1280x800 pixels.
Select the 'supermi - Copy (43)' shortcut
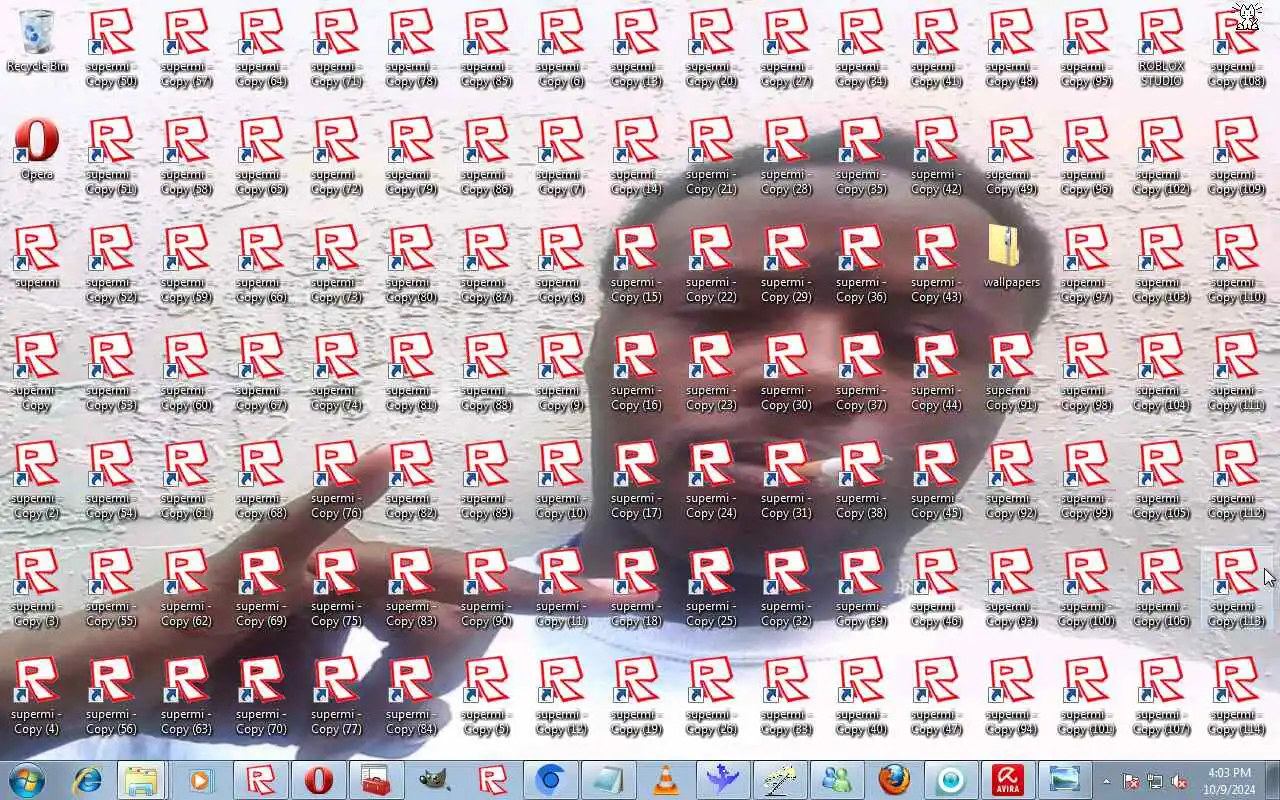pyautogui.click(x=937, y=264)
